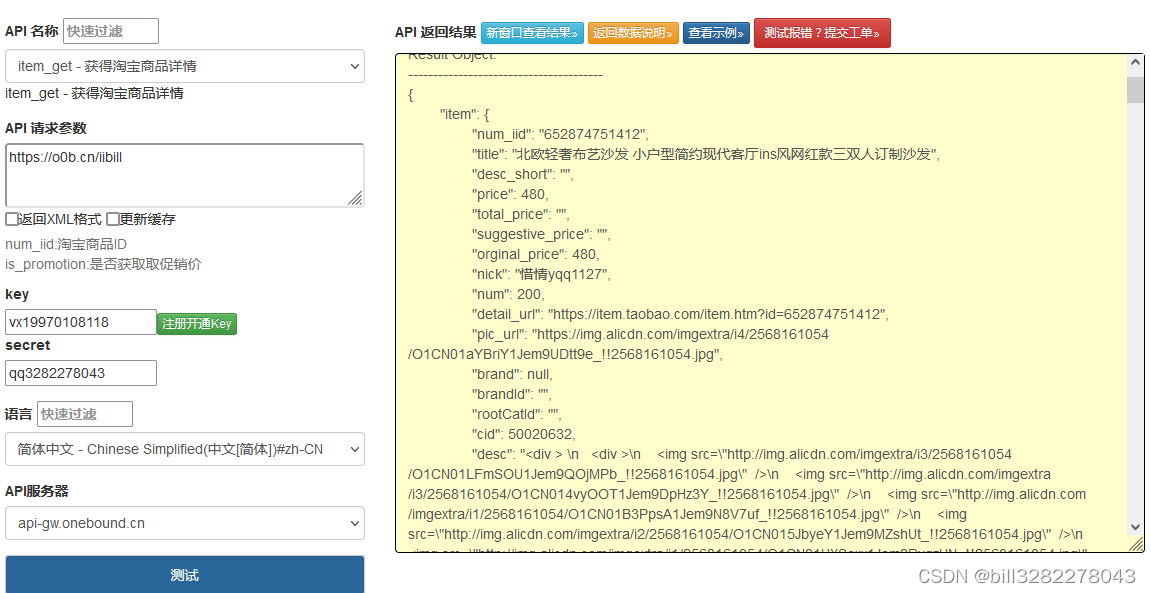Click the is_promotion:是否获取取促销价 hint text
Image resolution: width=1151 pixels, height=593 pixels.
click(x=104, y=264)
